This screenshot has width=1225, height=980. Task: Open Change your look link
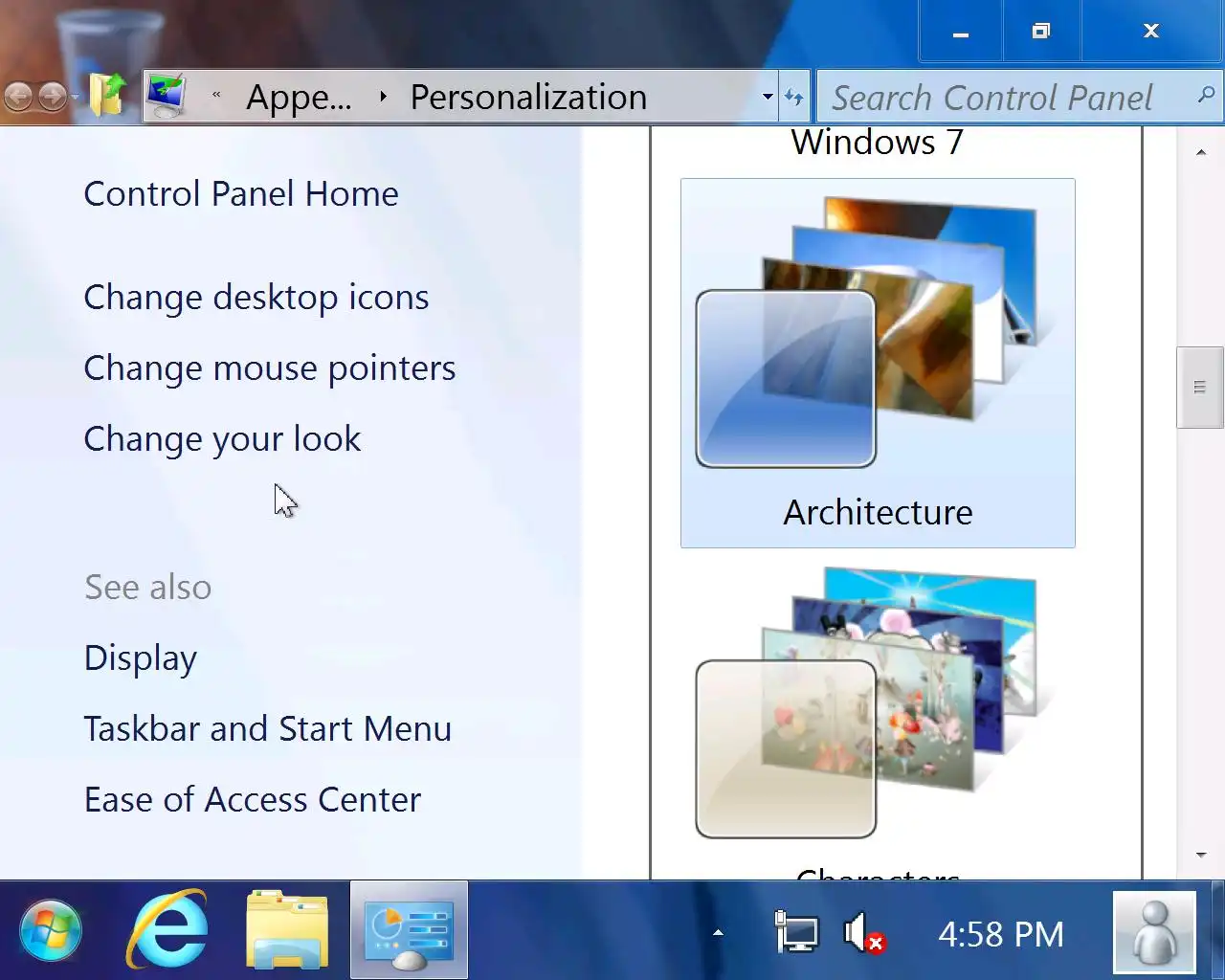pyautogui.click(x=222, y=439)
